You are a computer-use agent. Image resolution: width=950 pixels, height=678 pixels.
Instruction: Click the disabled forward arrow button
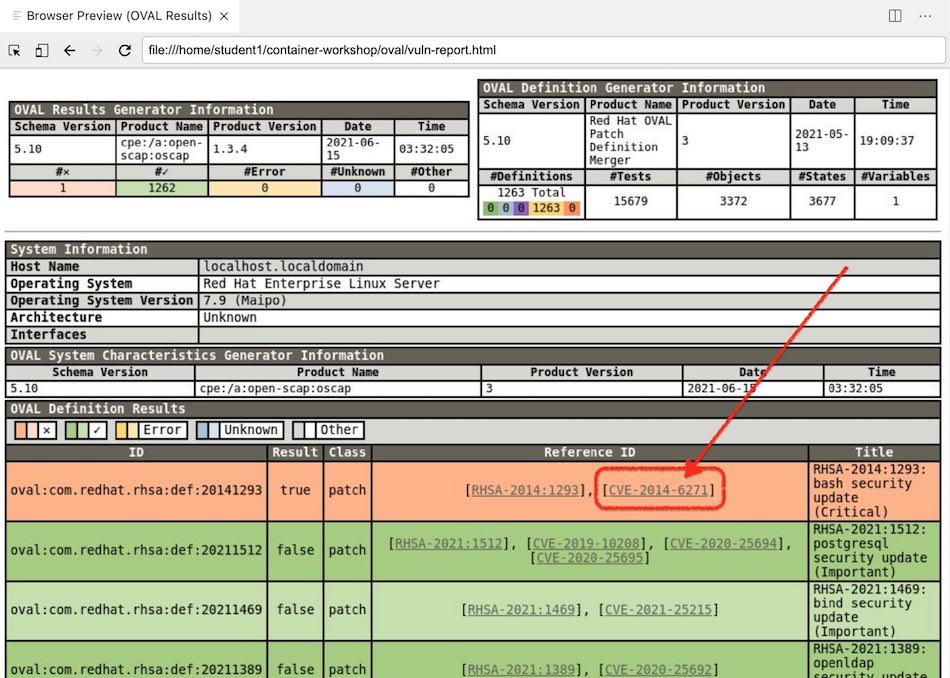point(97,50)
